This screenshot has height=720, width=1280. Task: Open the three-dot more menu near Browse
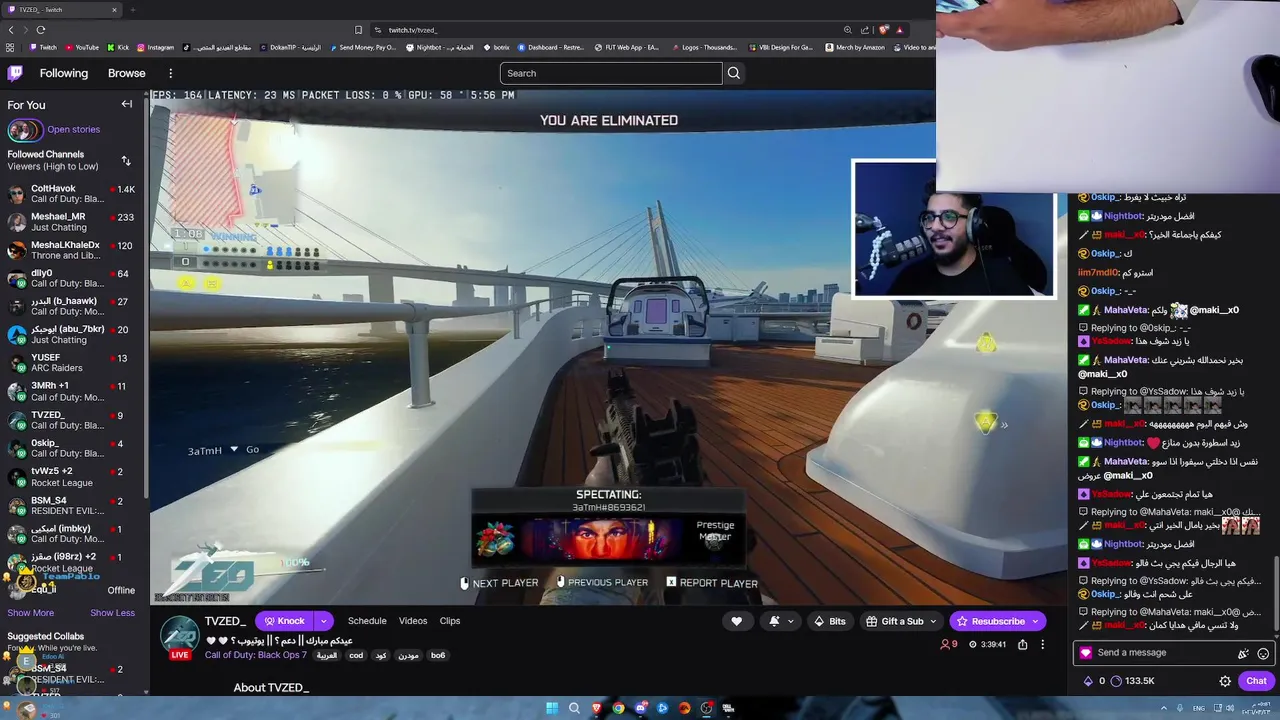click(171, 73)
